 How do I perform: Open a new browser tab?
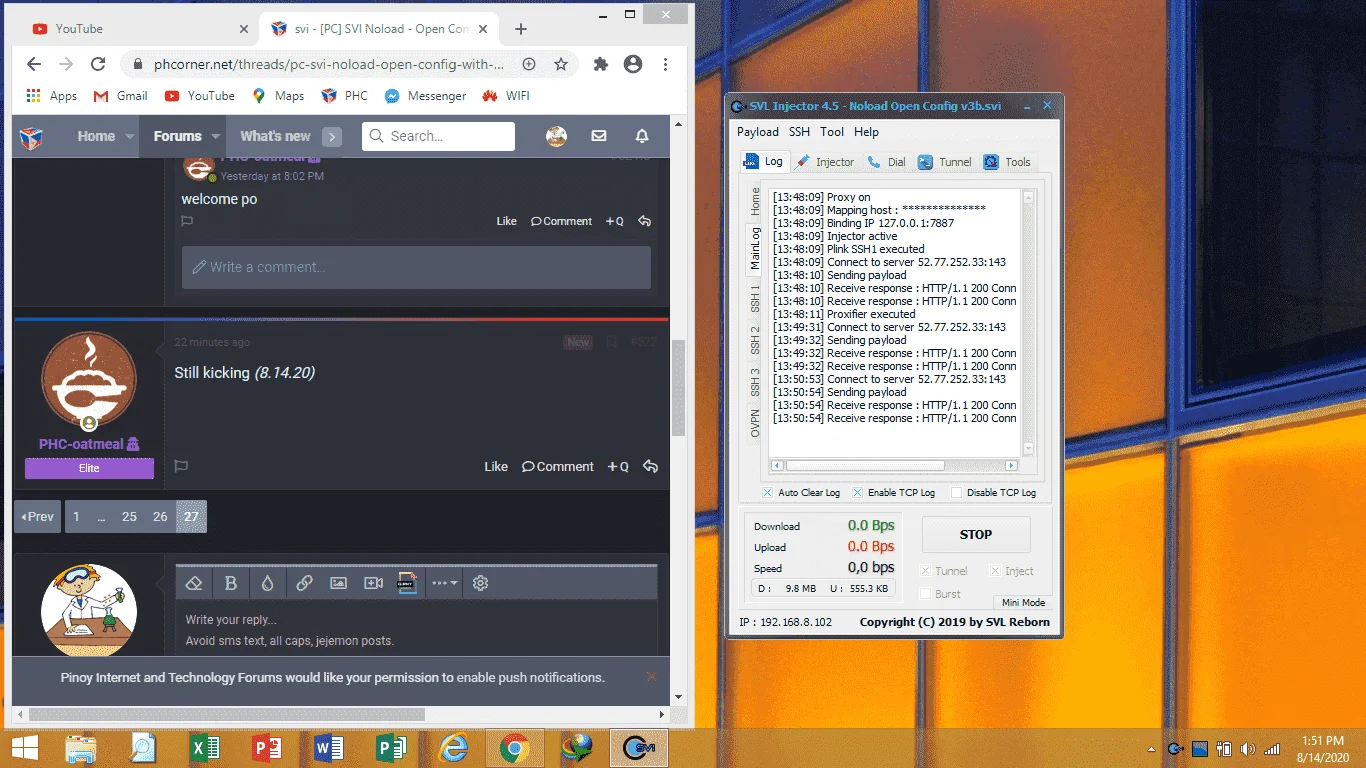pyautogui.click(x=520, y=29)
